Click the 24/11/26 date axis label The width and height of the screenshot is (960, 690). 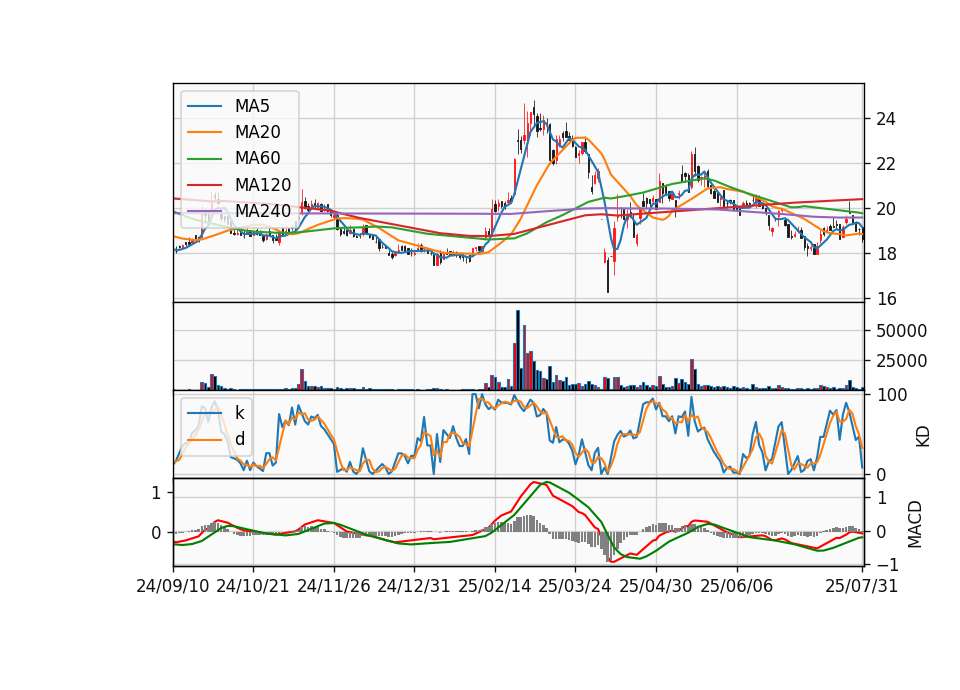(x=334, y=586)
